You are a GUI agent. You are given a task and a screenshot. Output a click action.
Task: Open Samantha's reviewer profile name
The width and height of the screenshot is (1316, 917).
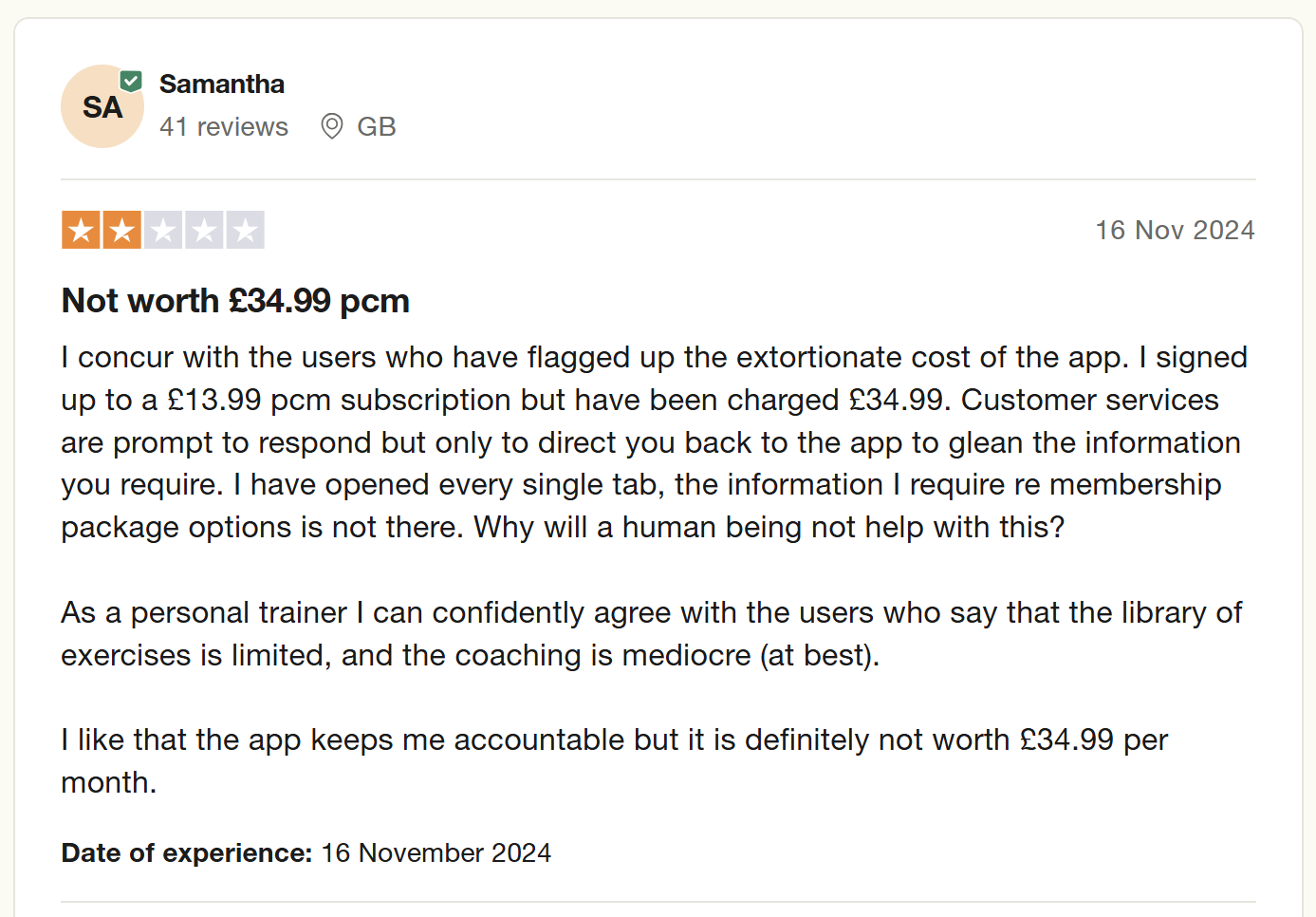pyautogui.click(x=222, y=84)
